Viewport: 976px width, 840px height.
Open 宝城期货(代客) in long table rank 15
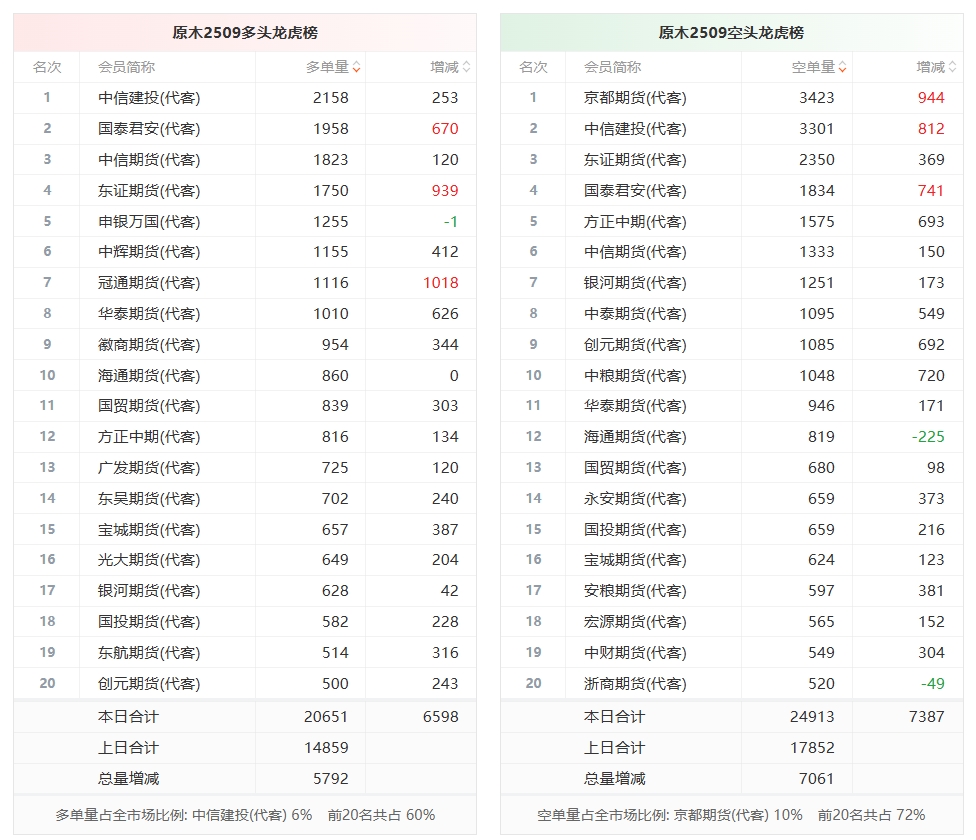tap(149, 530)
